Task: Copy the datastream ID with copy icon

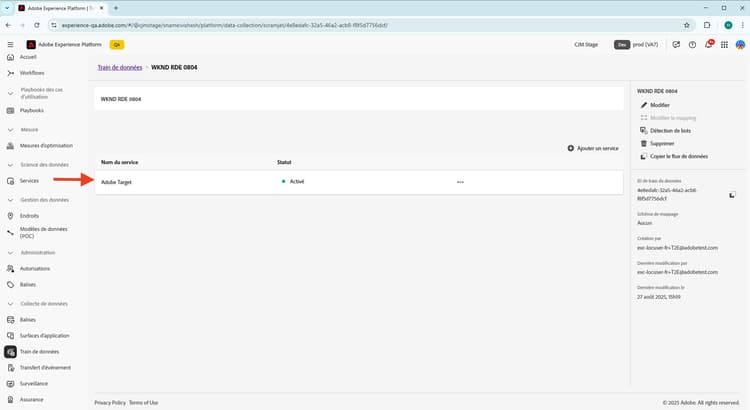Action: pos(732,195)
